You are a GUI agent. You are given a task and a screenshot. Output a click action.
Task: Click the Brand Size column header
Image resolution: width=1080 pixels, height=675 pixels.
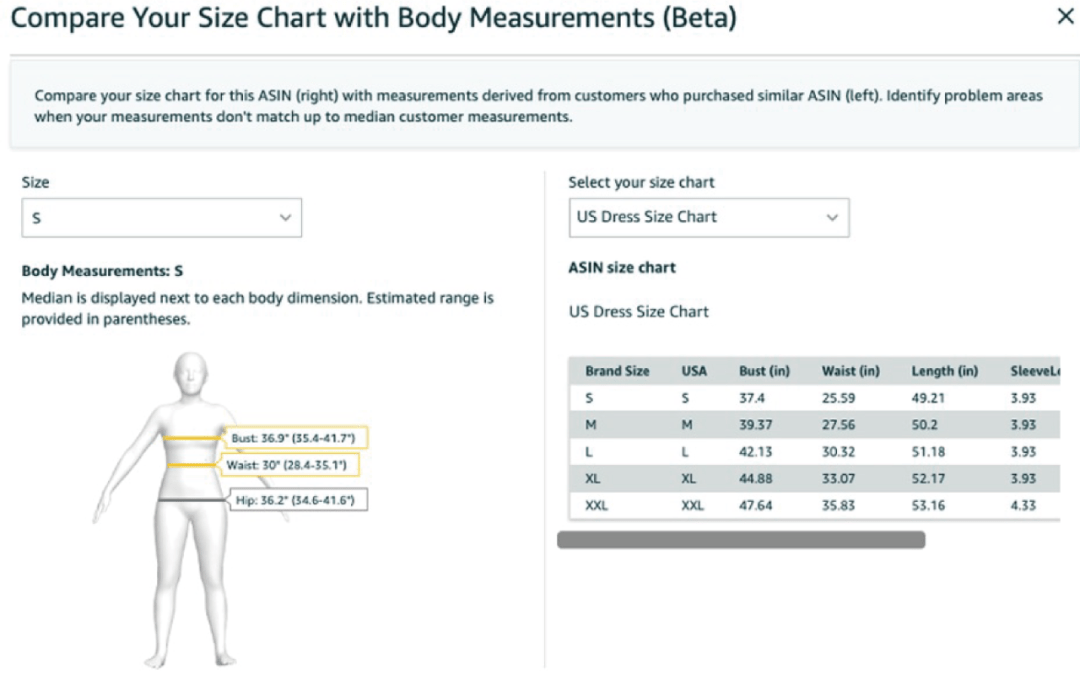617,371
